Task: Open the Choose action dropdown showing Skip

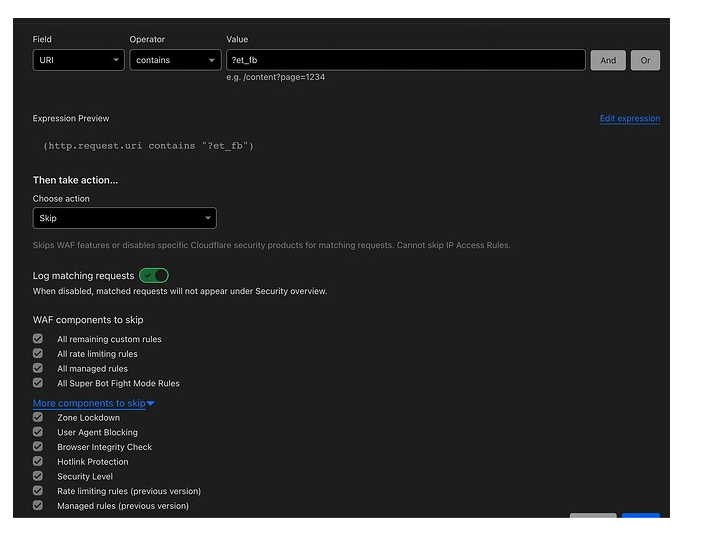Action: point(124,218)
